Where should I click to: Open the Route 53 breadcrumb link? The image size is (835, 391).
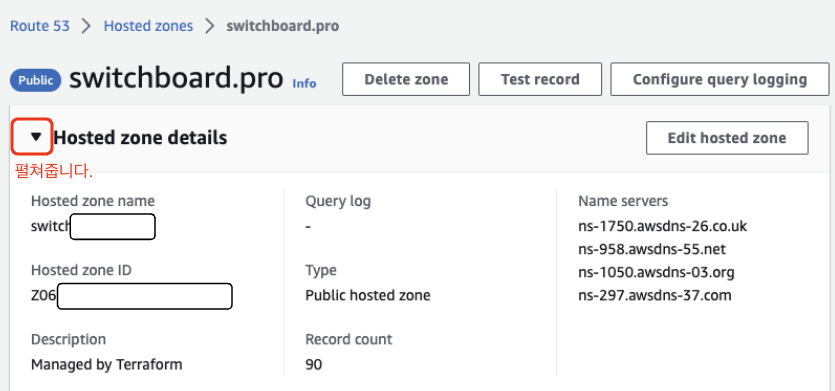tap(40, 26)
